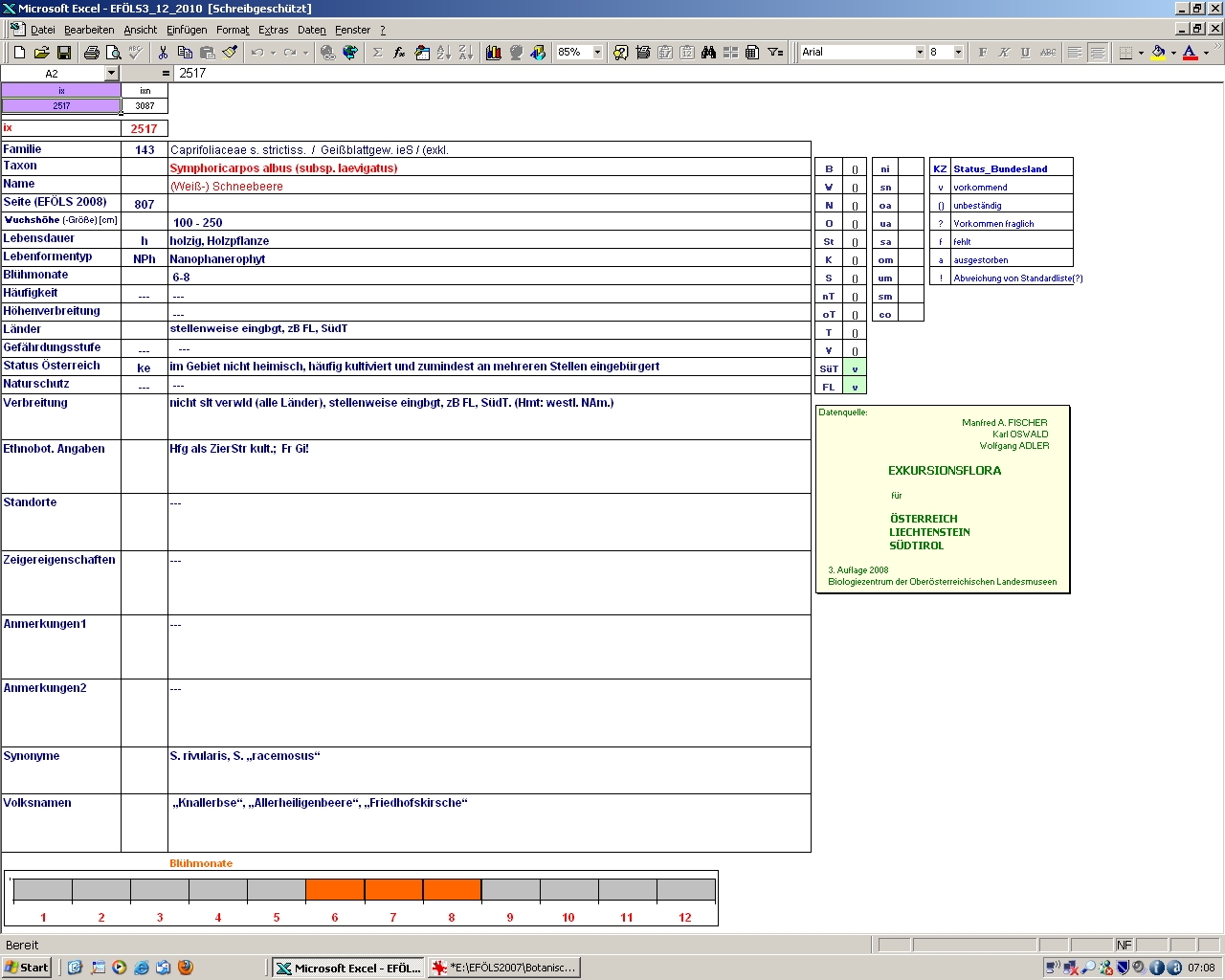Open the Datei menu
This screenshot has height=980, width=1225.
point(43,30)
